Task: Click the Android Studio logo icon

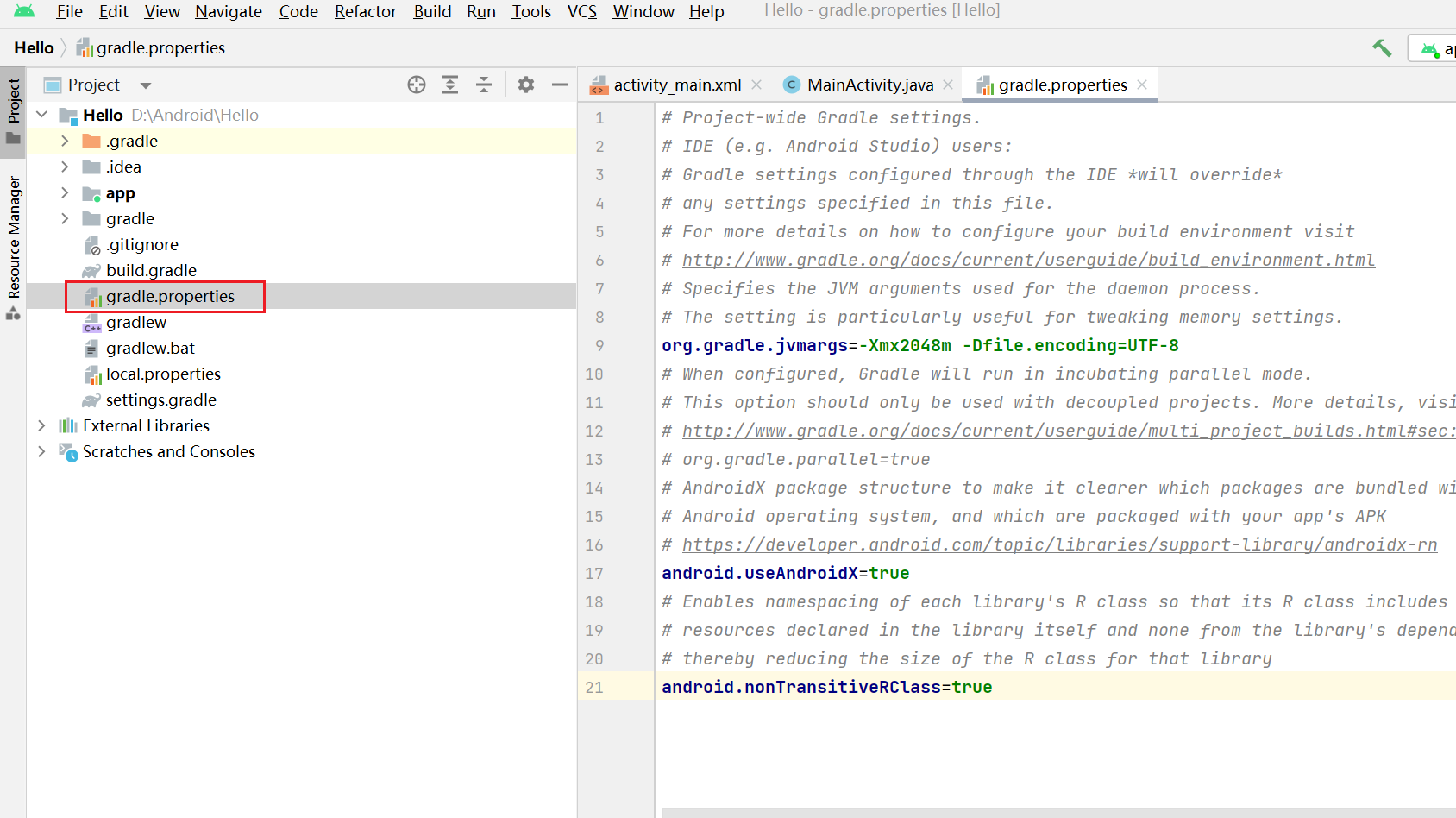Action: pyautogui.click(x=24, y=11)
